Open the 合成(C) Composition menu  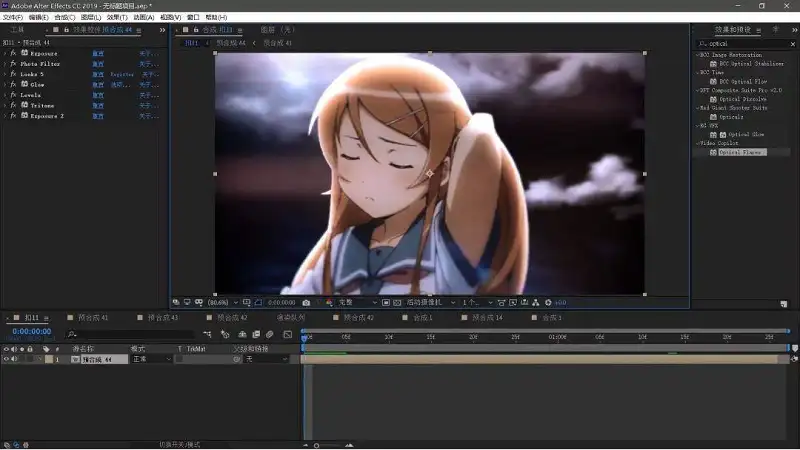coord(64,17)
